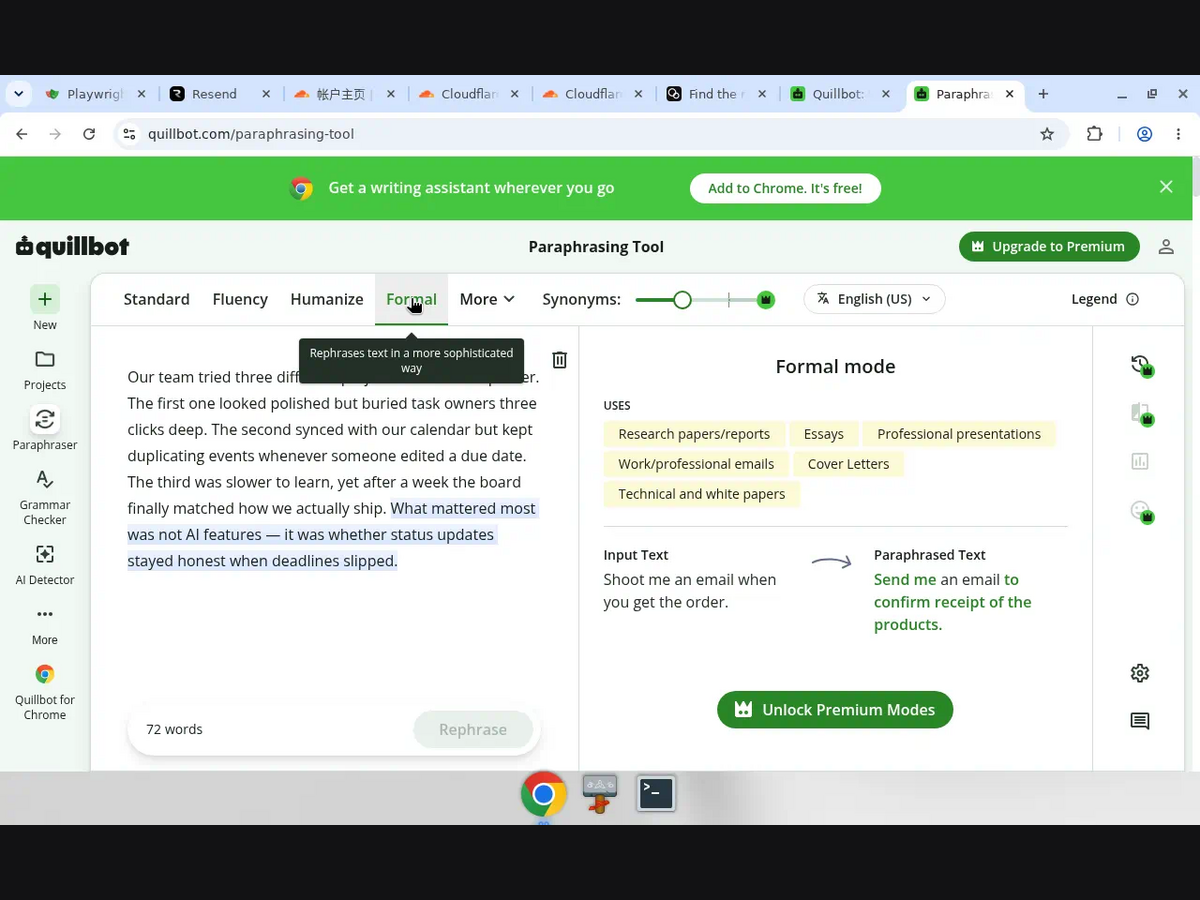Bookmark this page with star icon
Image resolution: width=1200 pixels, height=900 pixels.
pos(1047,134)
